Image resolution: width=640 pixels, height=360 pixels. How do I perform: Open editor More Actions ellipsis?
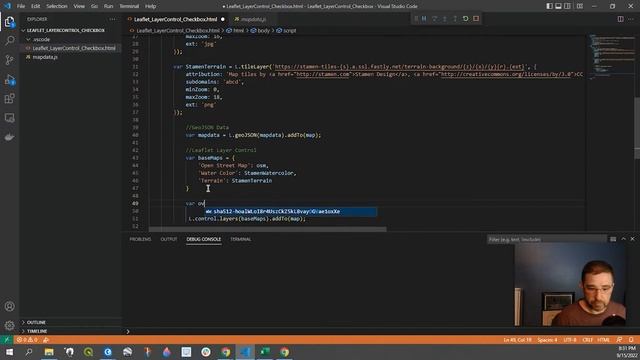pos(631,19)
